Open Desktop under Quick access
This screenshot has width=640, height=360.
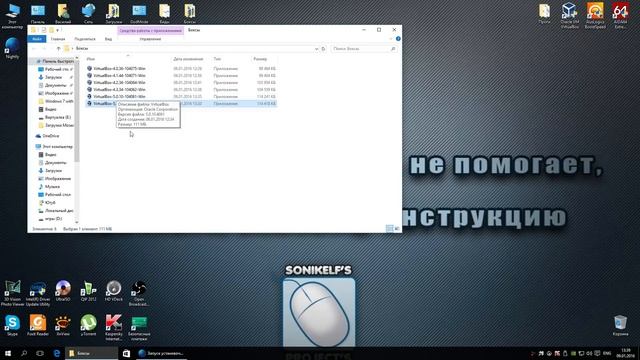pos(55,69)
